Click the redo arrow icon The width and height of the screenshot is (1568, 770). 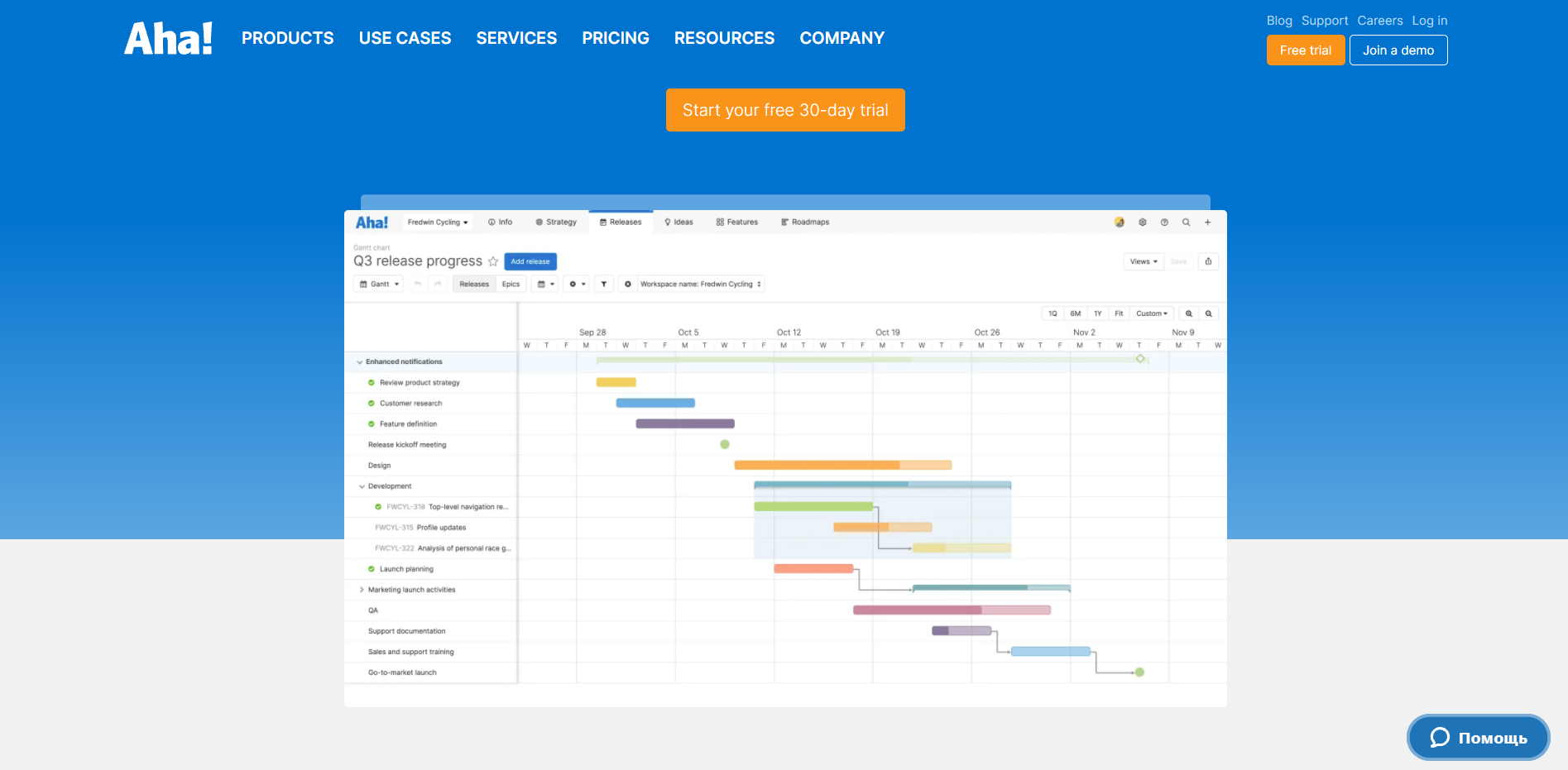click(438, 285)
